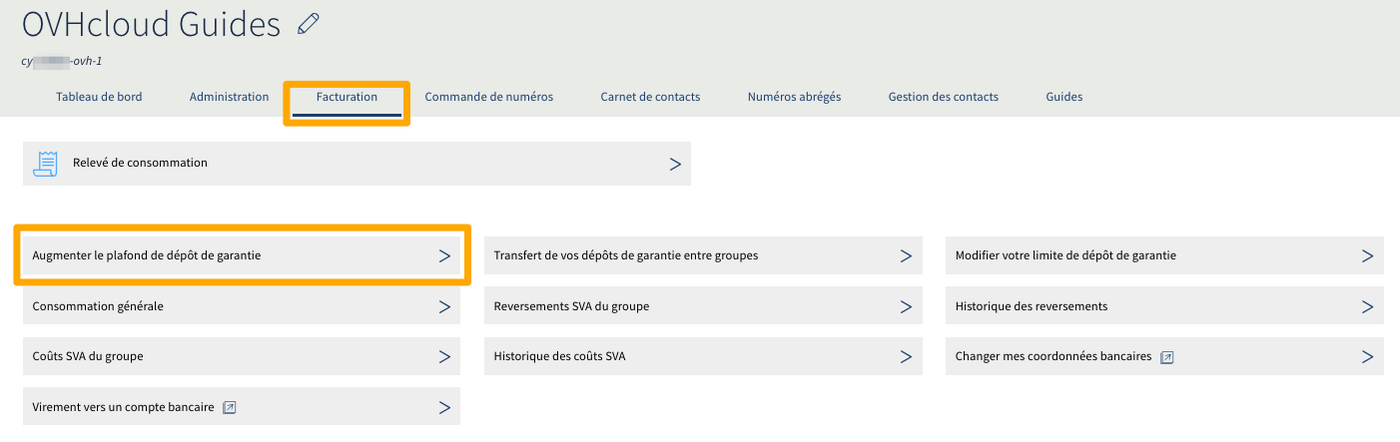This screenshot has height=442, width=1400.
Task: Open the Carnet de contacts tab
Action: [650, 97]
